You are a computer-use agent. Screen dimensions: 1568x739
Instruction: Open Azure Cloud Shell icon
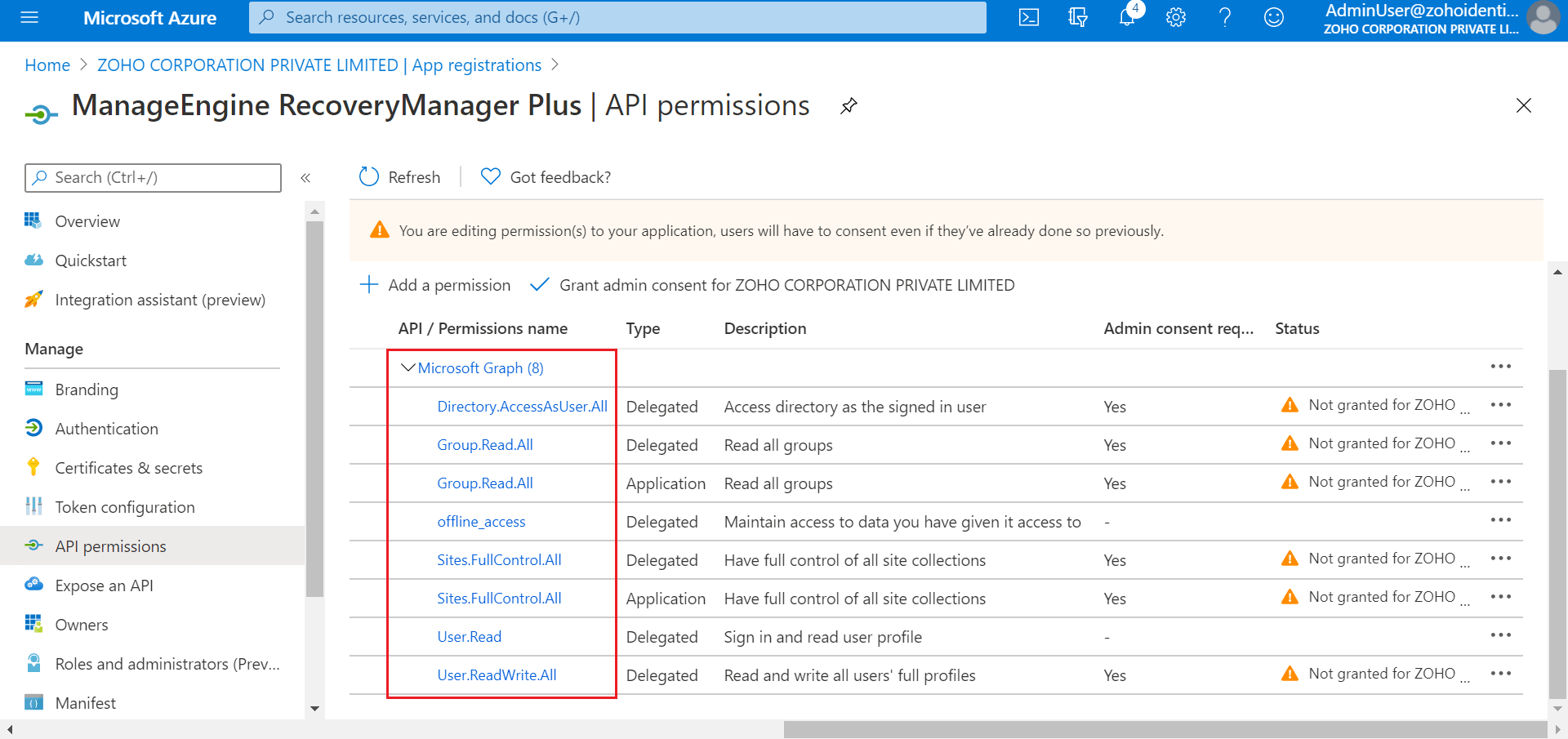1029,17
